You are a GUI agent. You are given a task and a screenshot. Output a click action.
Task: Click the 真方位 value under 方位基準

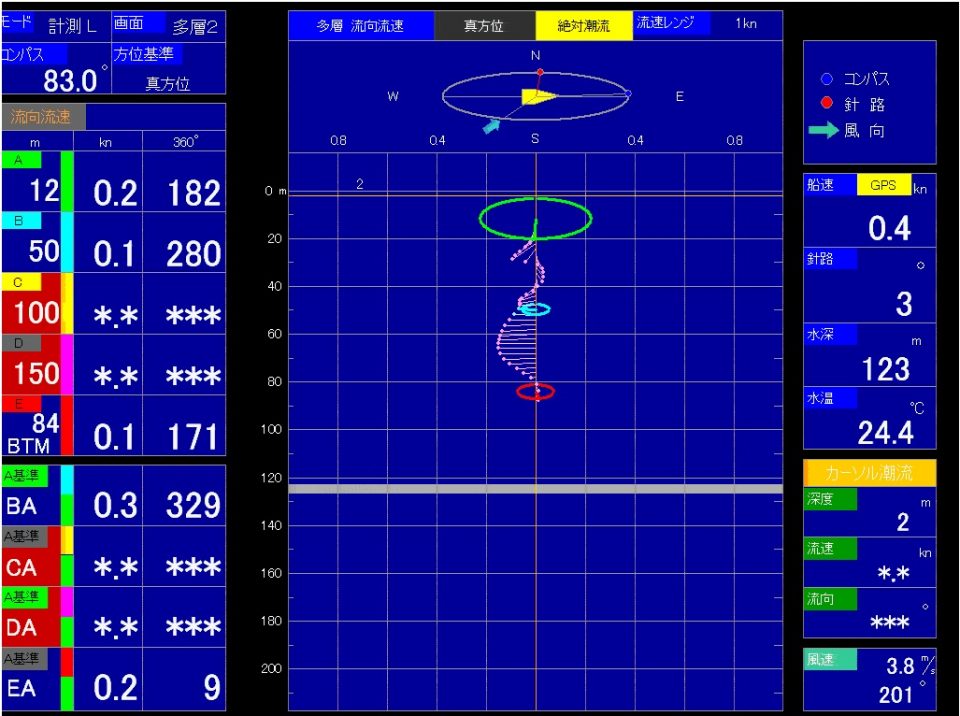pos(167,83)
